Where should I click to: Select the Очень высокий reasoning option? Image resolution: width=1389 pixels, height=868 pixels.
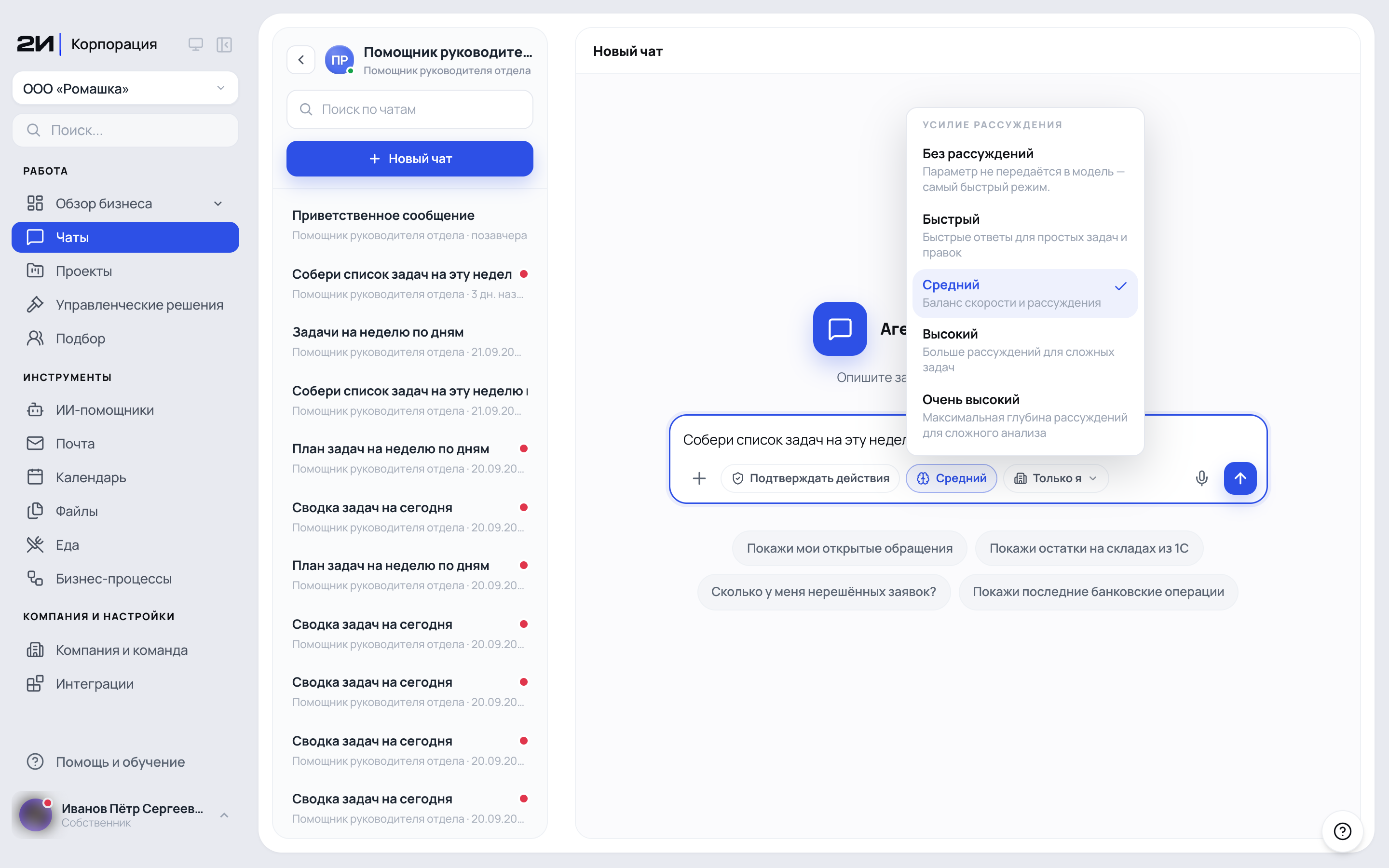1024,416
